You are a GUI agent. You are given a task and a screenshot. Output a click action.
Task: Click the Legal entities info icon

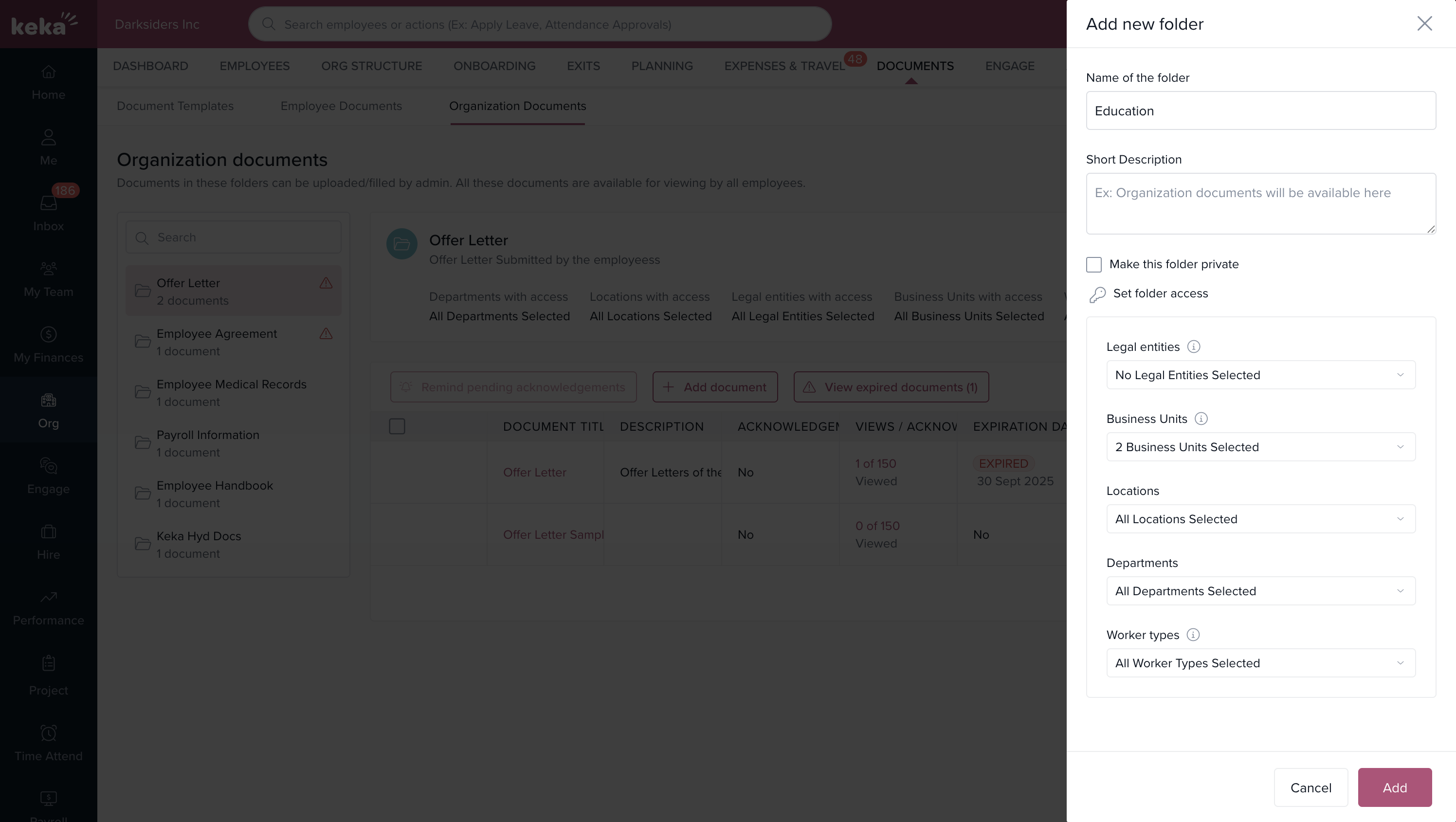[1193, 347]
